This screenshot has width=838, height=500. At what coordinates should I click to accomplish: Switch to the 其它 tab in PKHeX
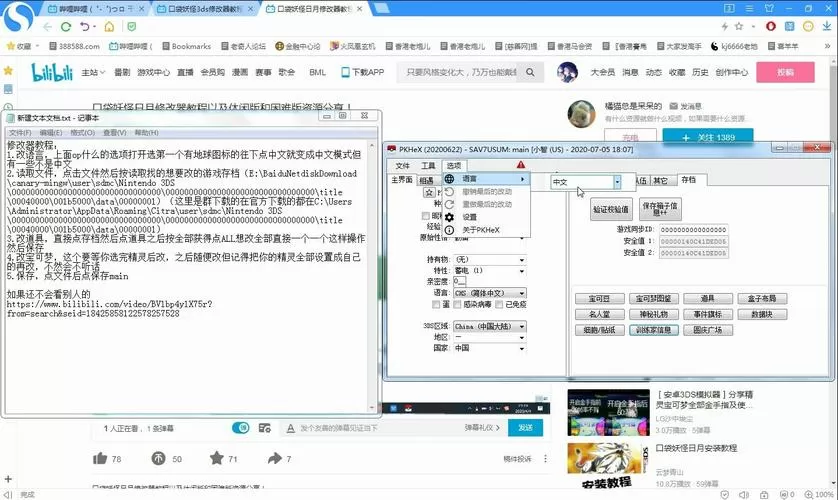pyautogui.click(x=661, y=181)
